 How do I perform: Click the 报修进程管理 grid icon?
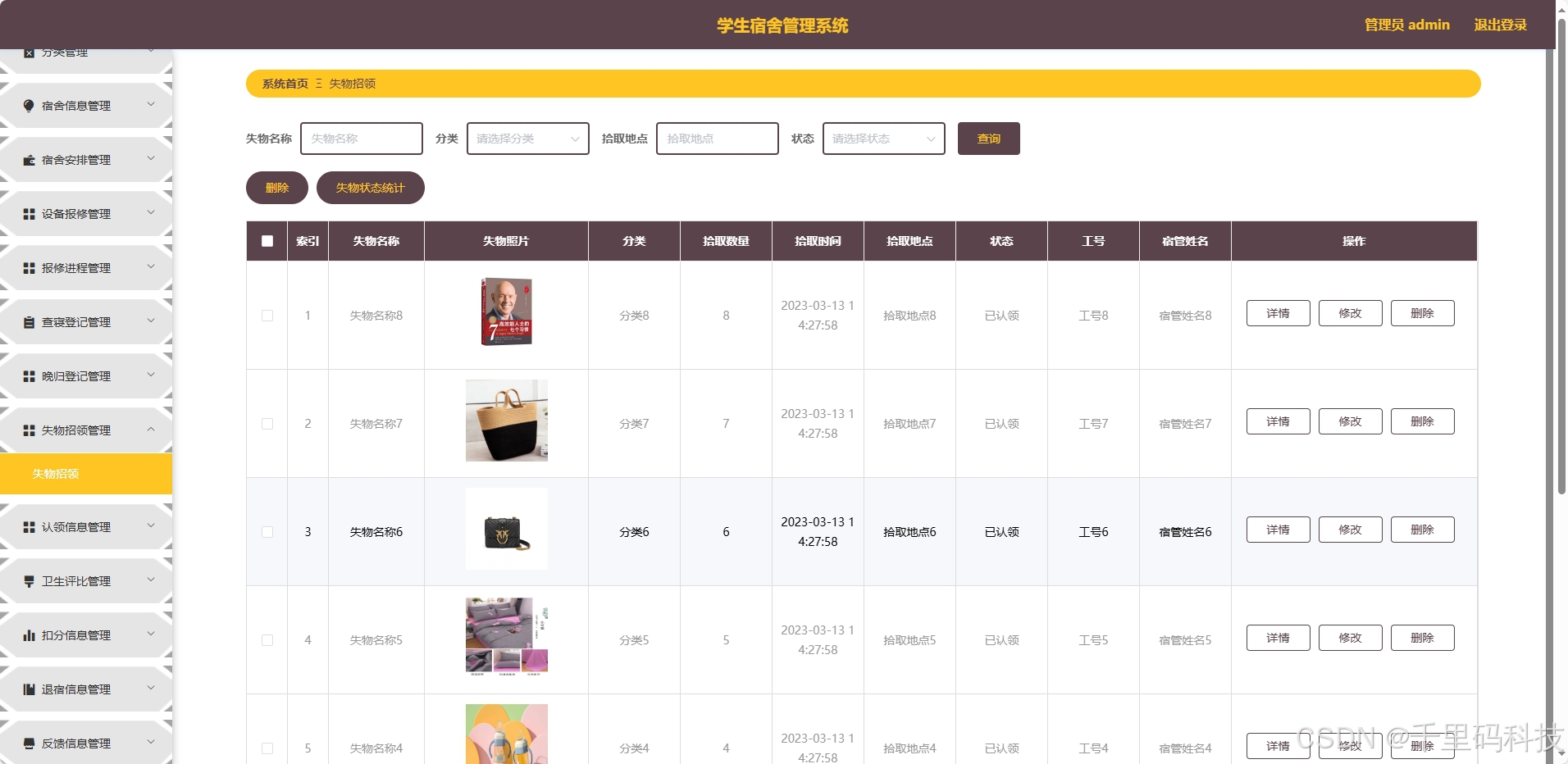29,268
